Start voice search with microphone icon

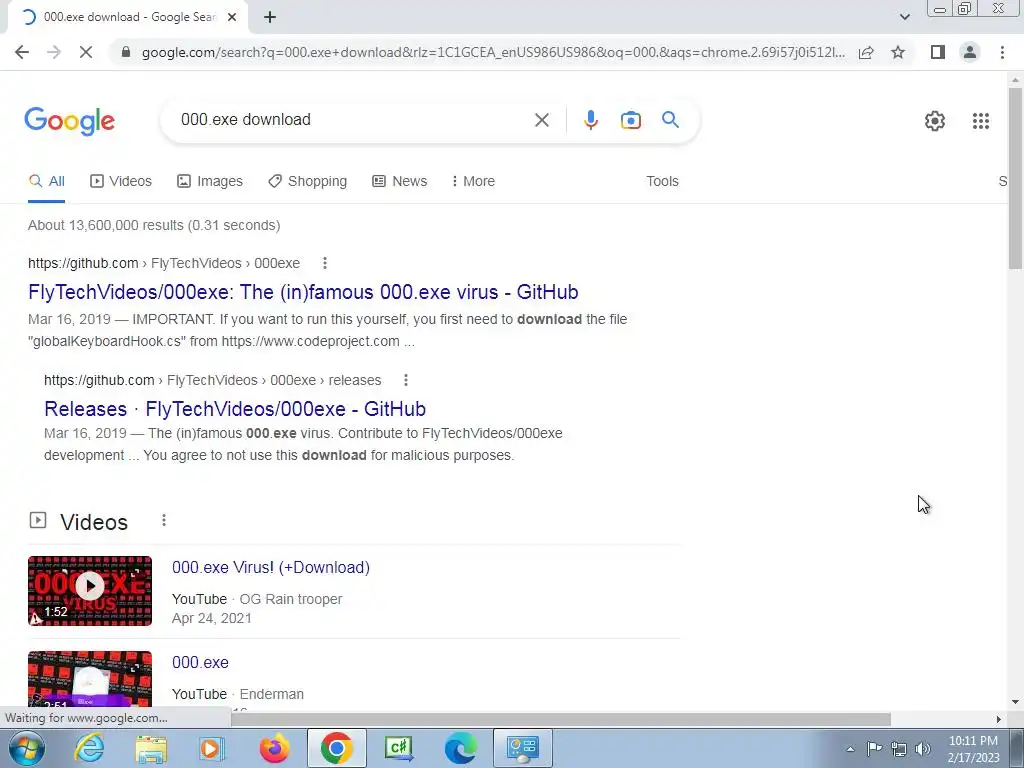pos(590,120)
